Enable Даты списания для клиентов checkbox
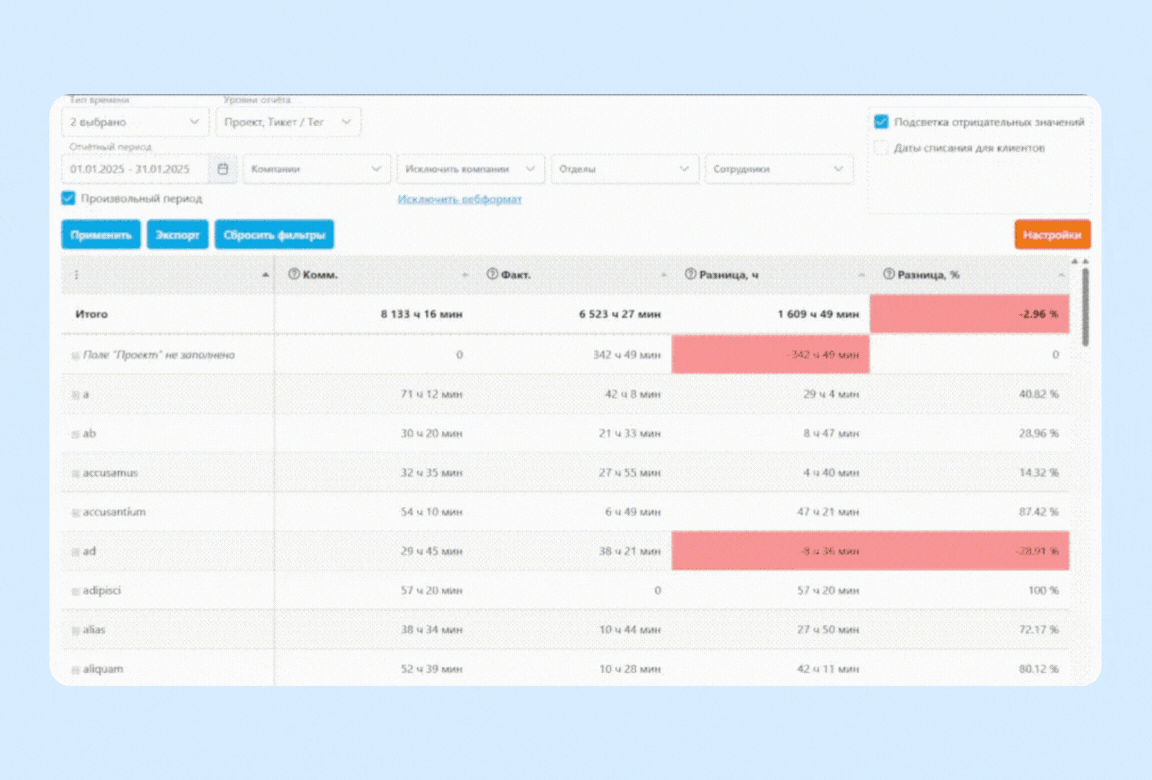The image size is (1152, 780). coord(882,148)
